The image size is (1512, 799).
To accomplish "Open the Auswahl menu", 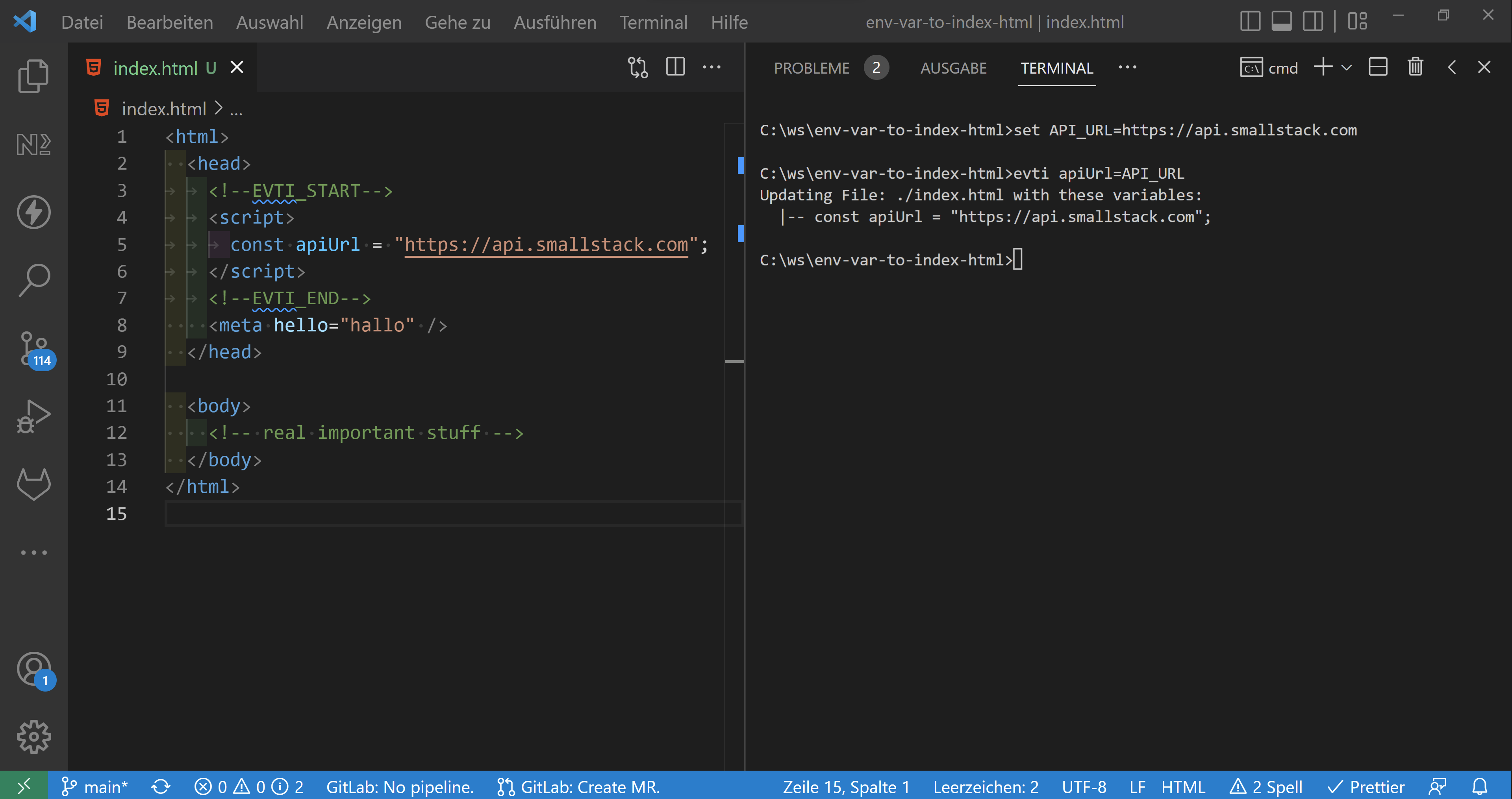I will pyautogui.click(x=269, y=22).
